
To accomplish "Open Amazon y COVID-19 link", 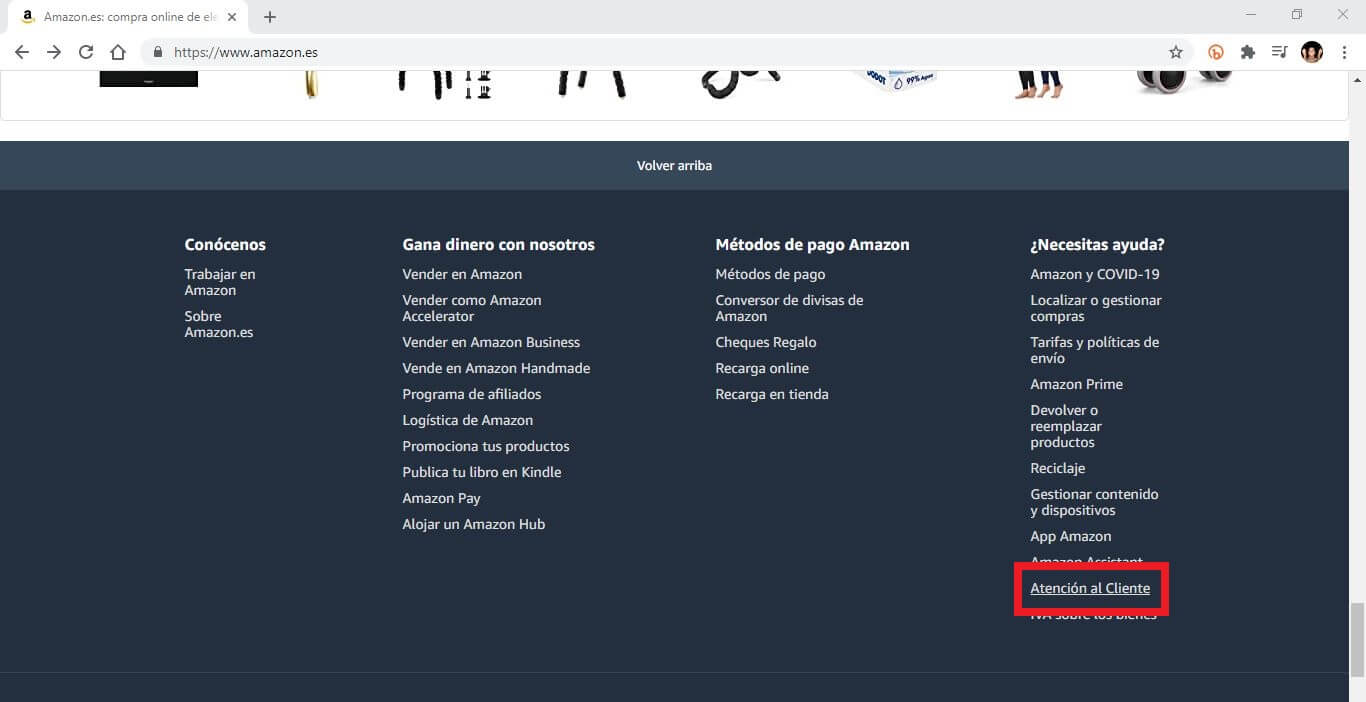I will 1095,274.
